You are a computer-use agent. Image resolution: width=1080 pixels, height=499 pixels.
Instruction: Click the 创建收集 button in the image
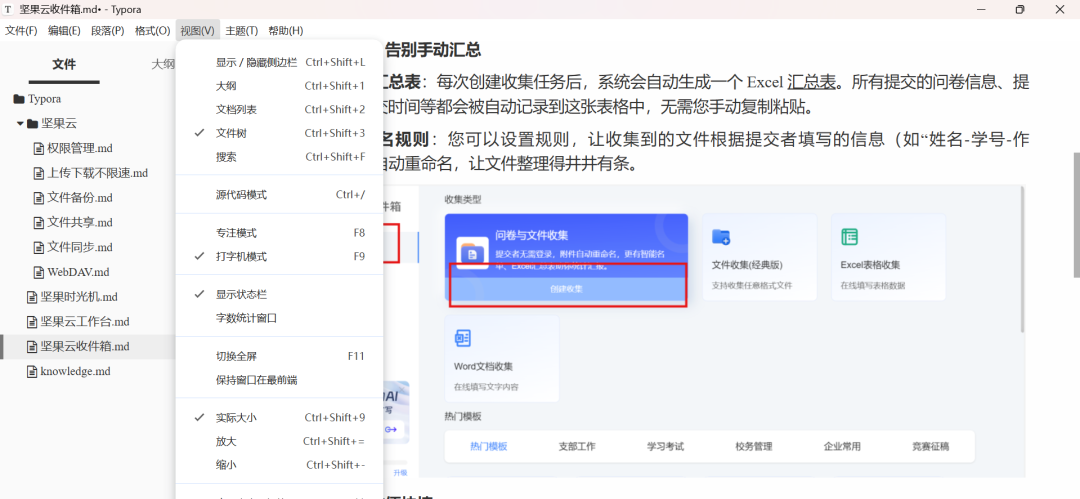[x=566, y=289]
